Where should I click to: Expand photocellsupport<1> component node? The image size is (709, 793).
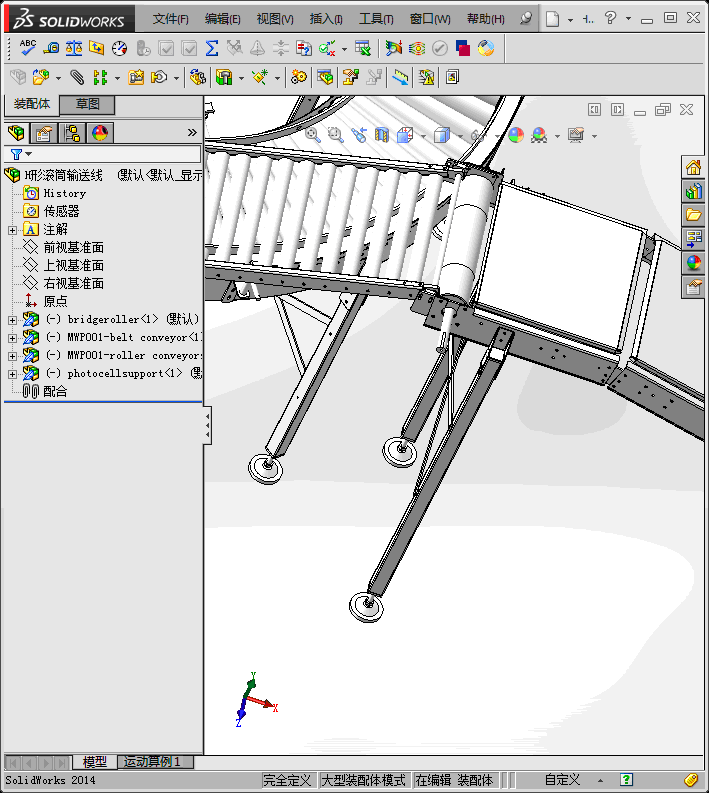coord(13,374)
